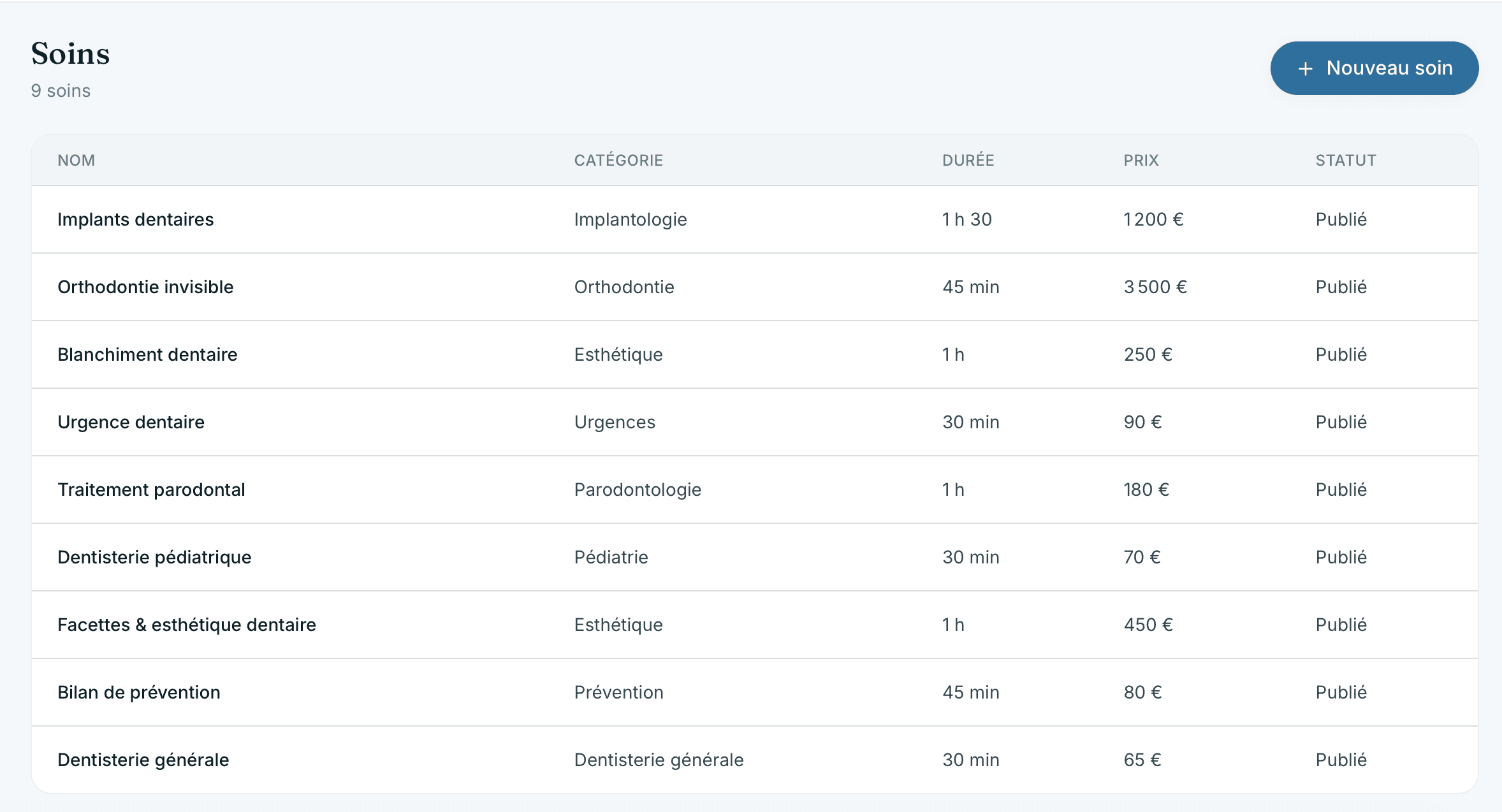Click the Urgences category cell
This screenshot has height=812, width=1502.
(x=615, y=422)
